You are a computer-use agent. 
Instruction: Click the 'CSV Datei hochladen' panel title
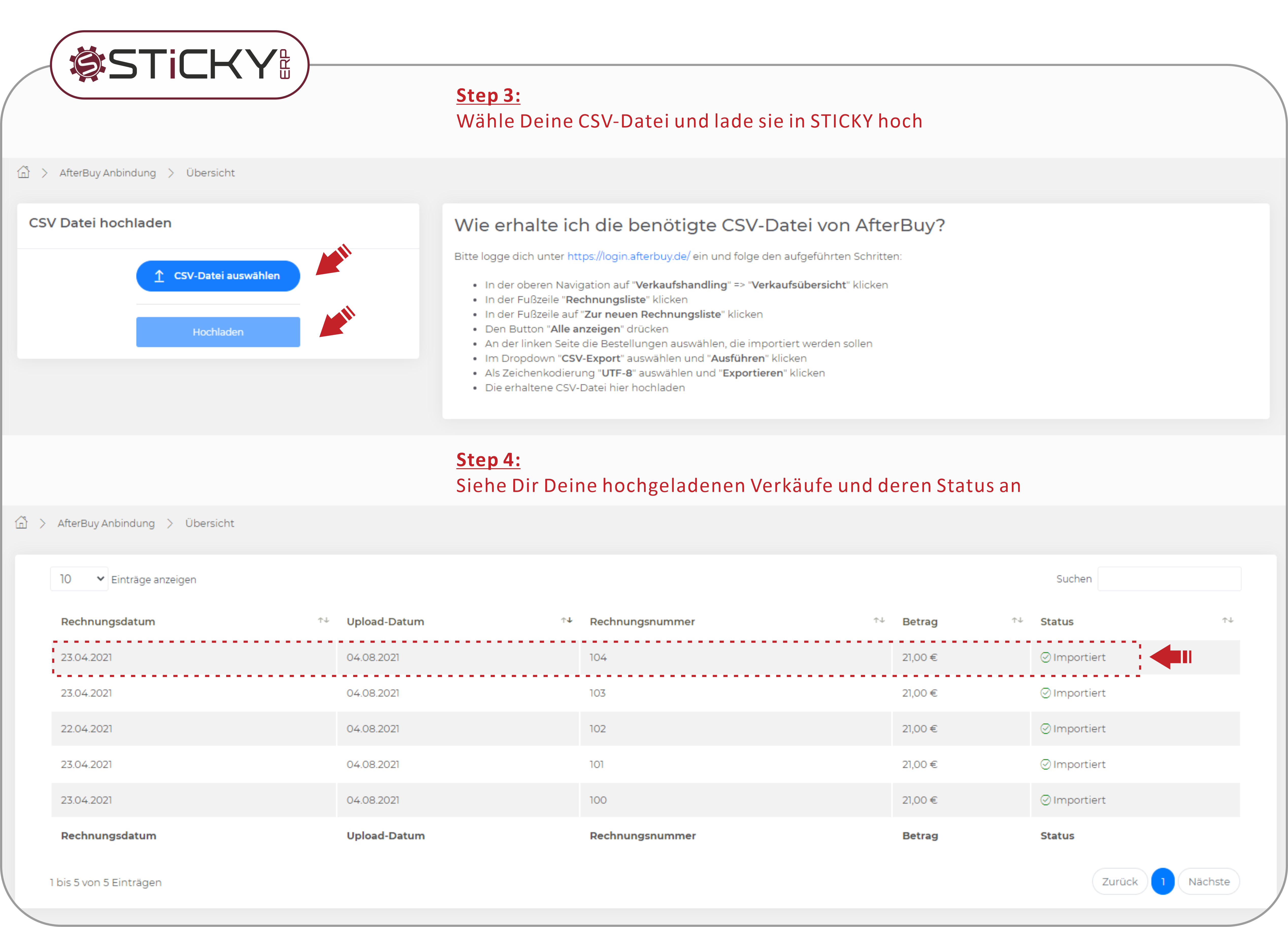[100, 223]
